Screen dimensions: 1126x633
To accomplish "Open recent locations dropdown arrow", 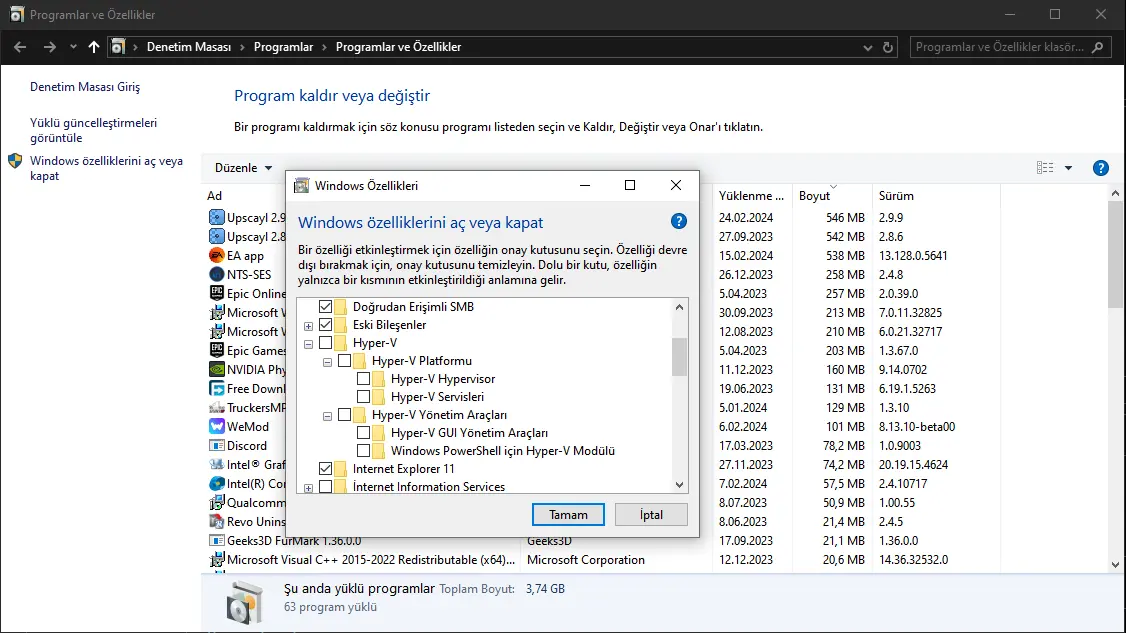I will 73,47.
